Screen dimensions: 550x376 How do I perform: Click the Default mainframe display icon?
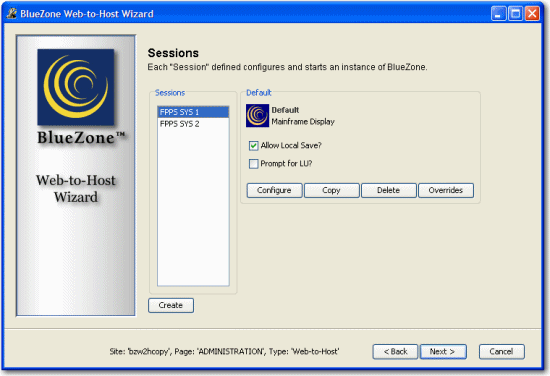[257, 115]
